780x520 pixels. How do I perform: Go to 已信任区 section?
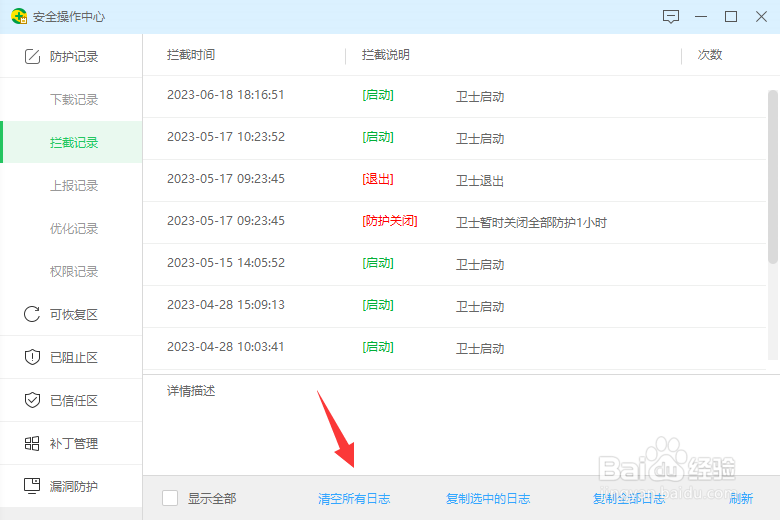coord(74,401)
